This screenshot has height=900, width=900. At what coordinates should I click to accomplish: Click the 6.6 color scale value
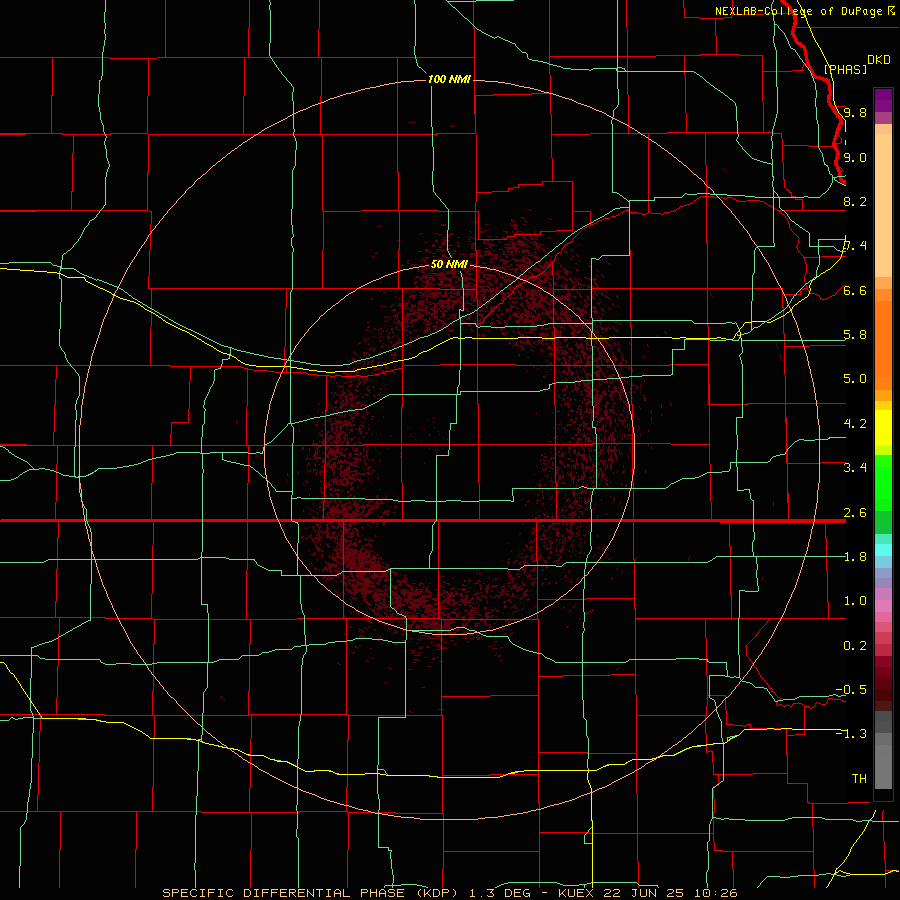coord(855,290)
